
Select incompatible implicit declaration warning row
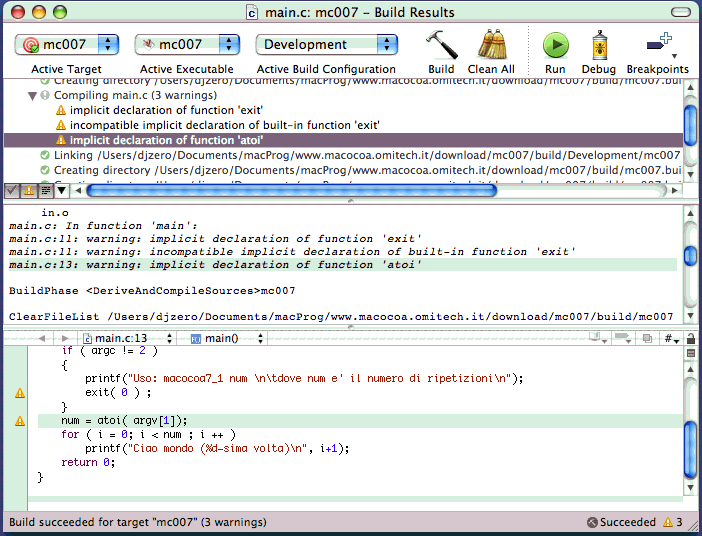(x=224, y=125)
